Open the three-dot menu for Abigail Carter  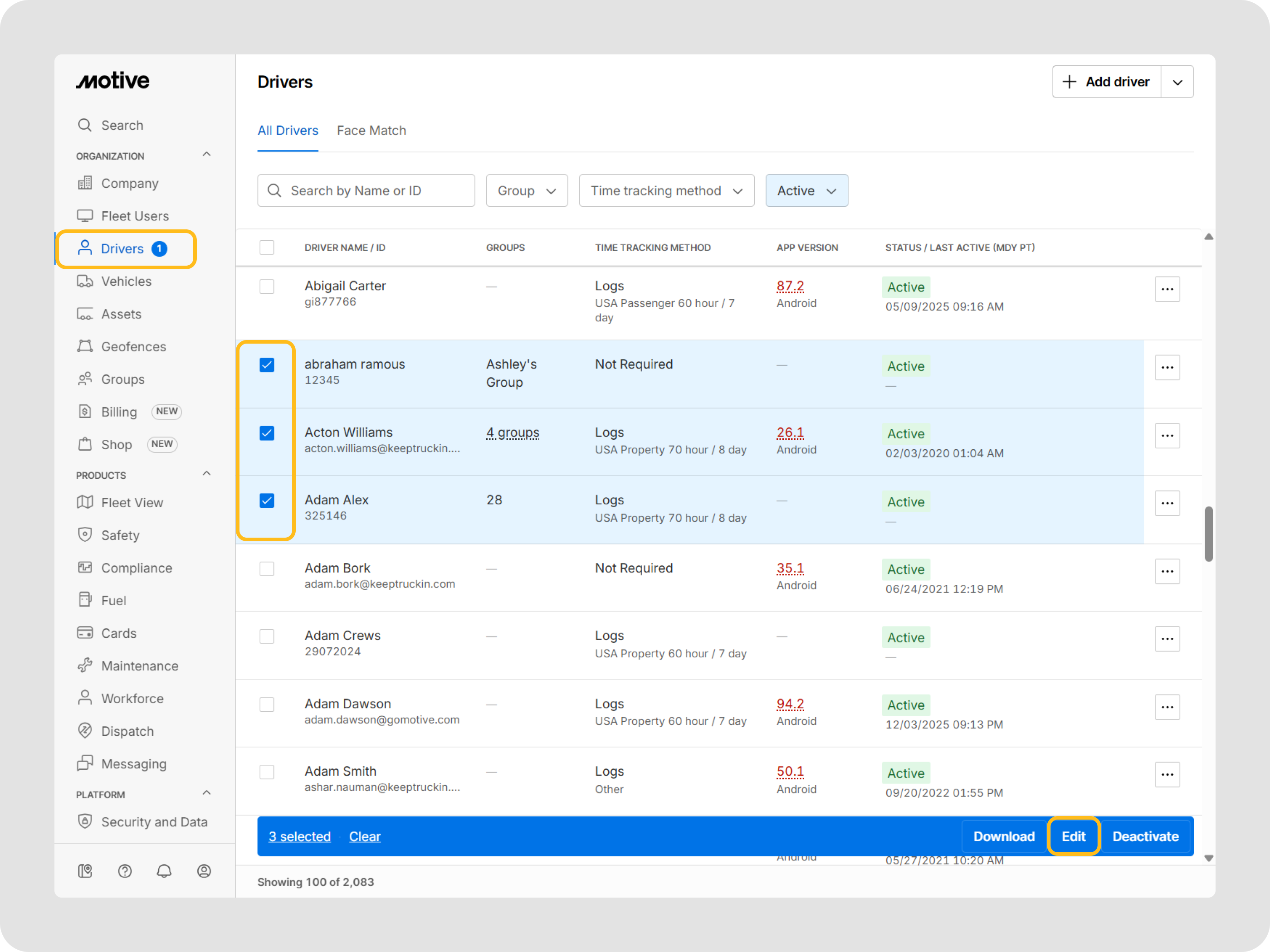[x=1167, y=289]
